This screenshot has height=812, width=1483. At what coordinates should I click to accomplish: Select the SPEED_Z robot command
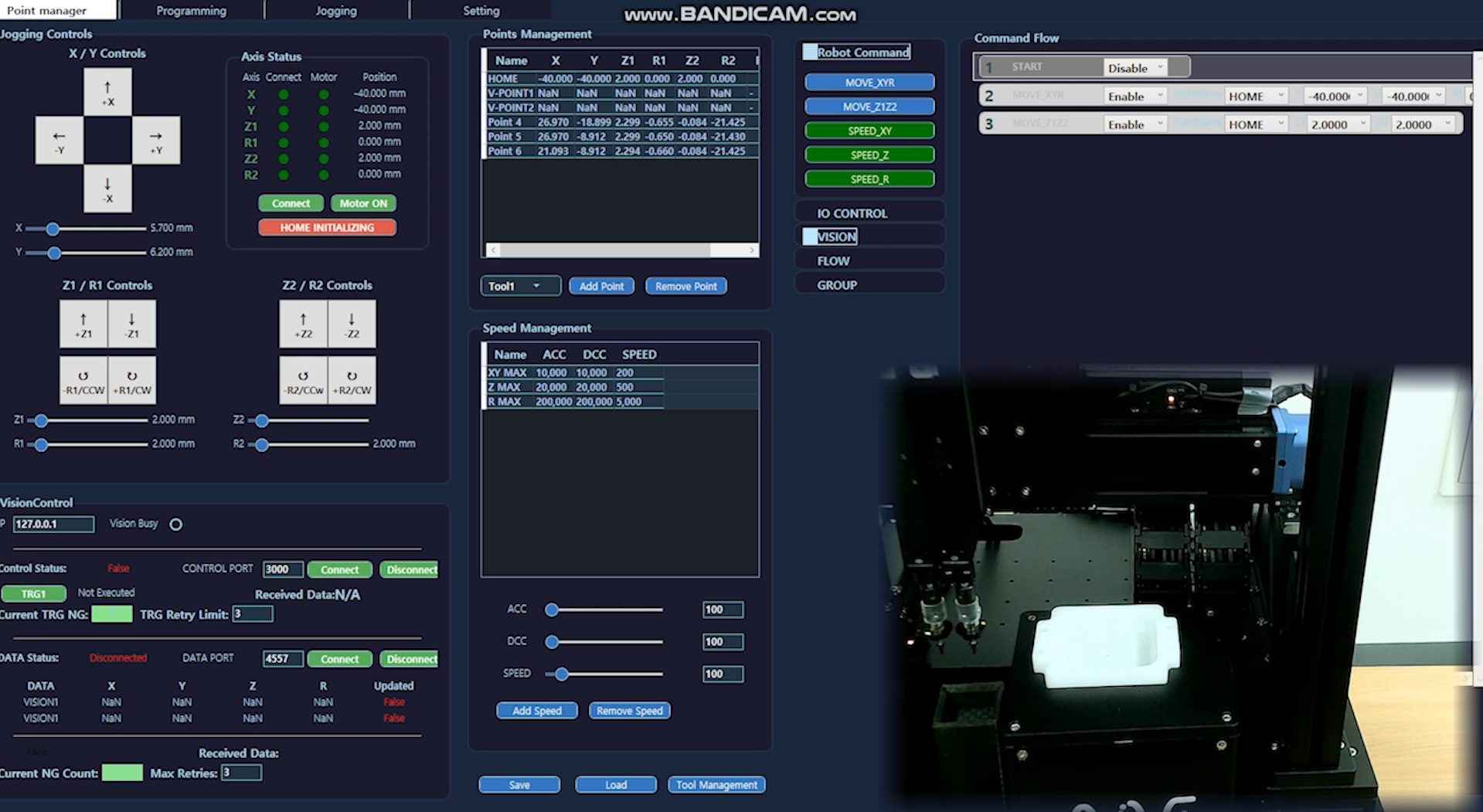tap(869, 155)
